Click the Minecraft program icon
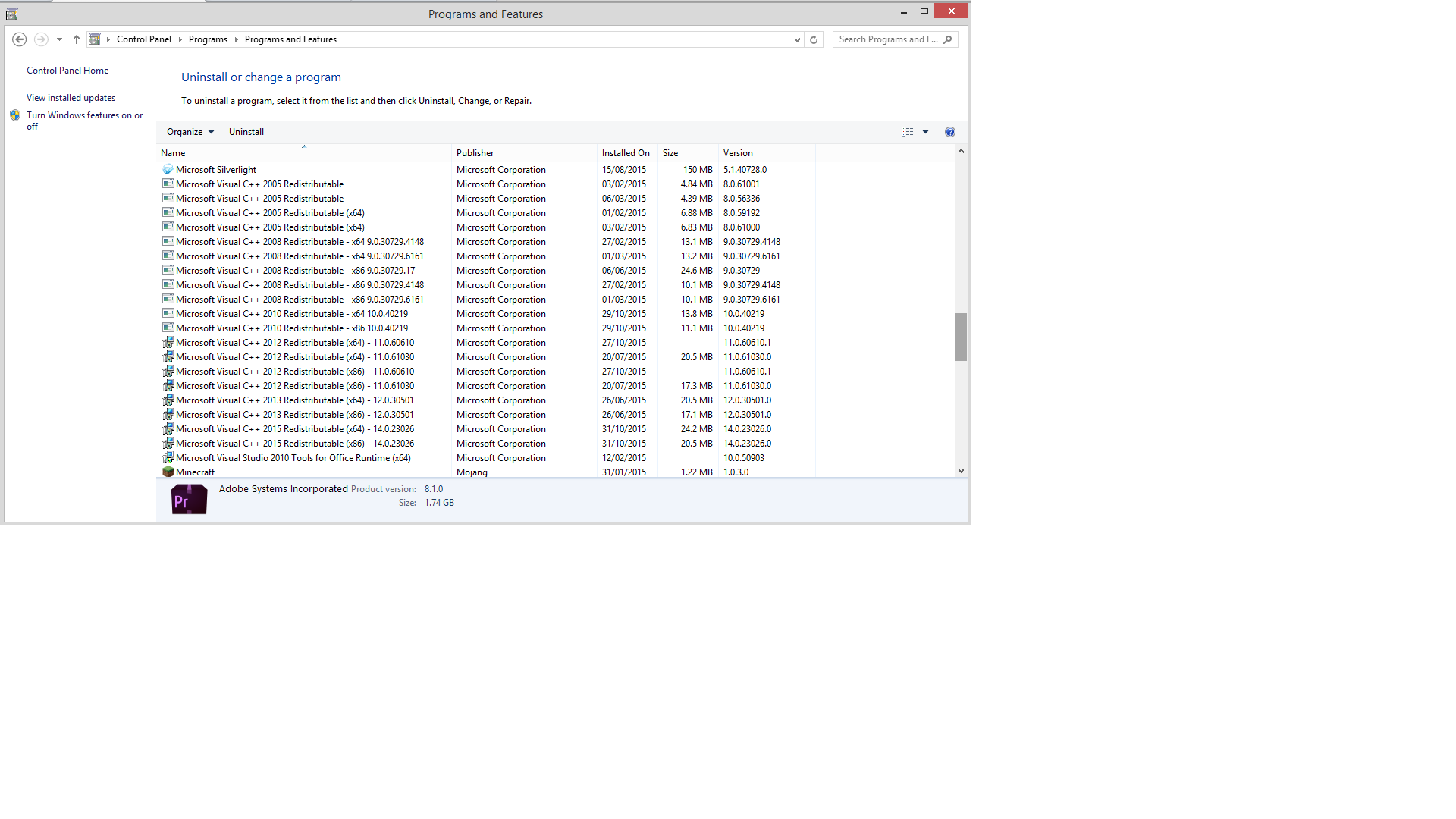This screenshot has height=819, width=1456. [168, 472]
